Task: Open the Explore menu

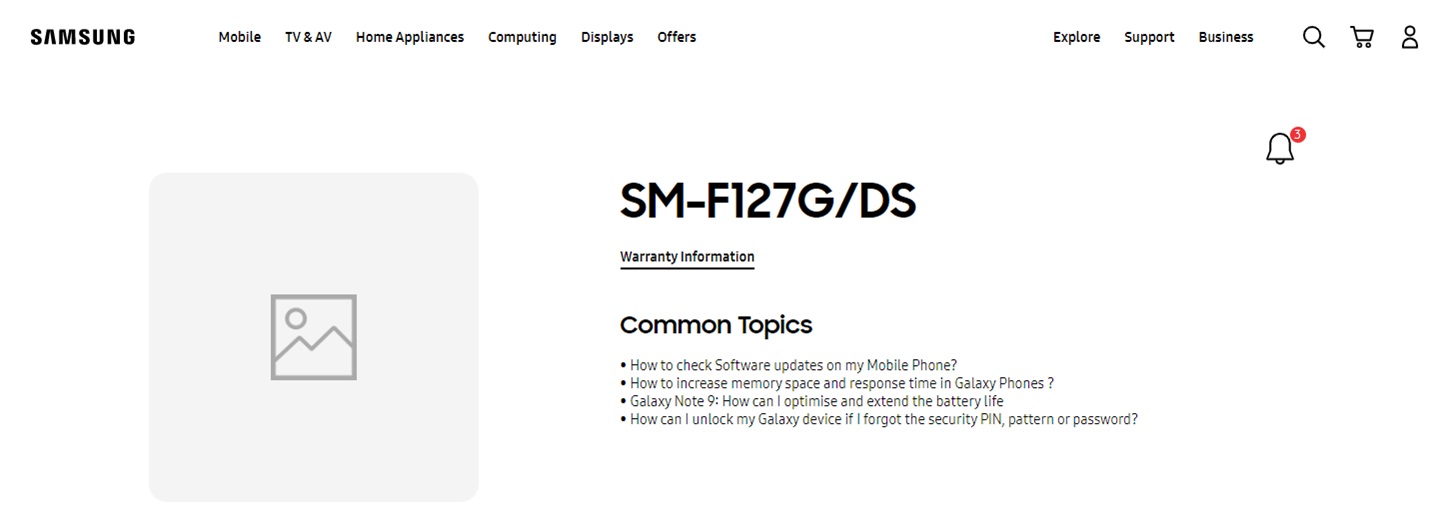Action: pos(1076,37)
